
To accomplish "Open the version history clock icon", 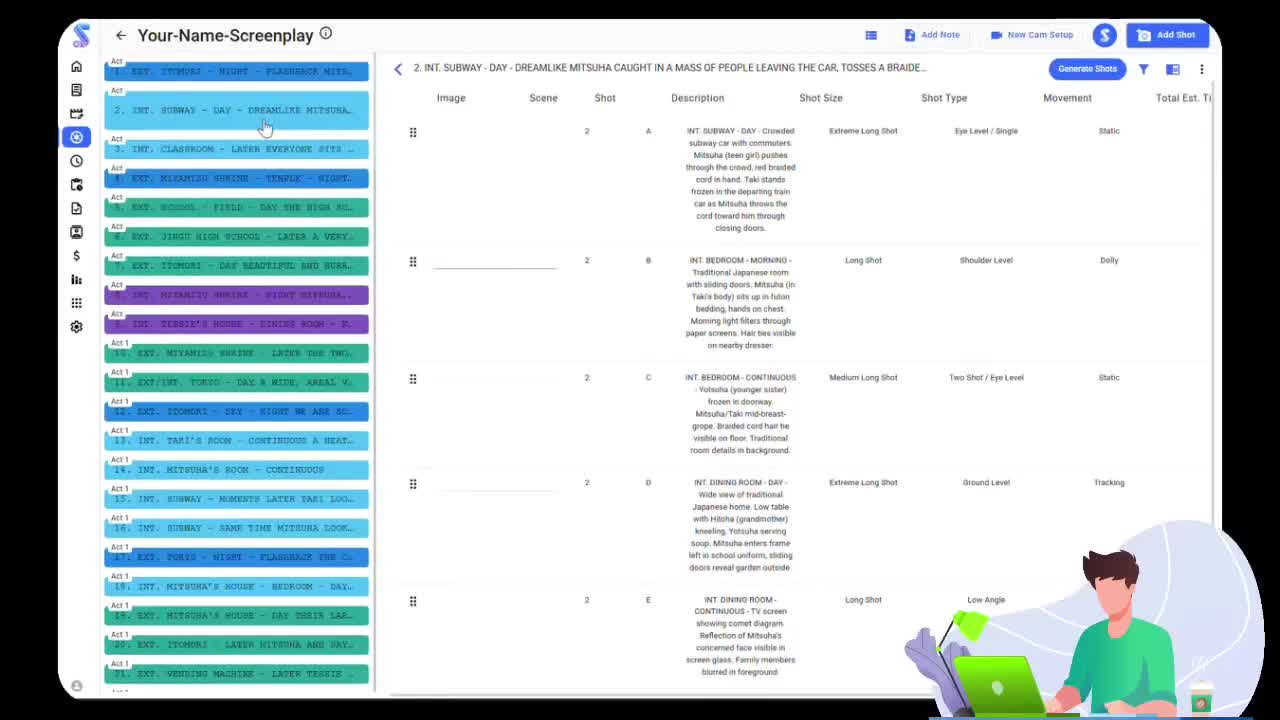I will (76, 161).
